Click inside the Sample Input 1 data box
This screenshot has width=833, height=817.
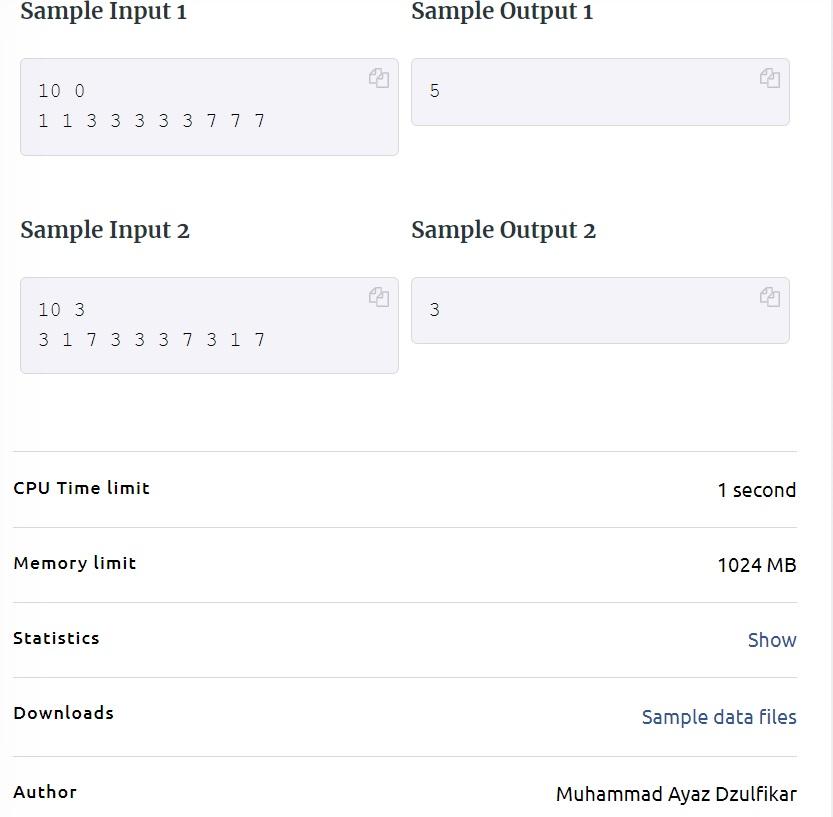click(209, 107)
